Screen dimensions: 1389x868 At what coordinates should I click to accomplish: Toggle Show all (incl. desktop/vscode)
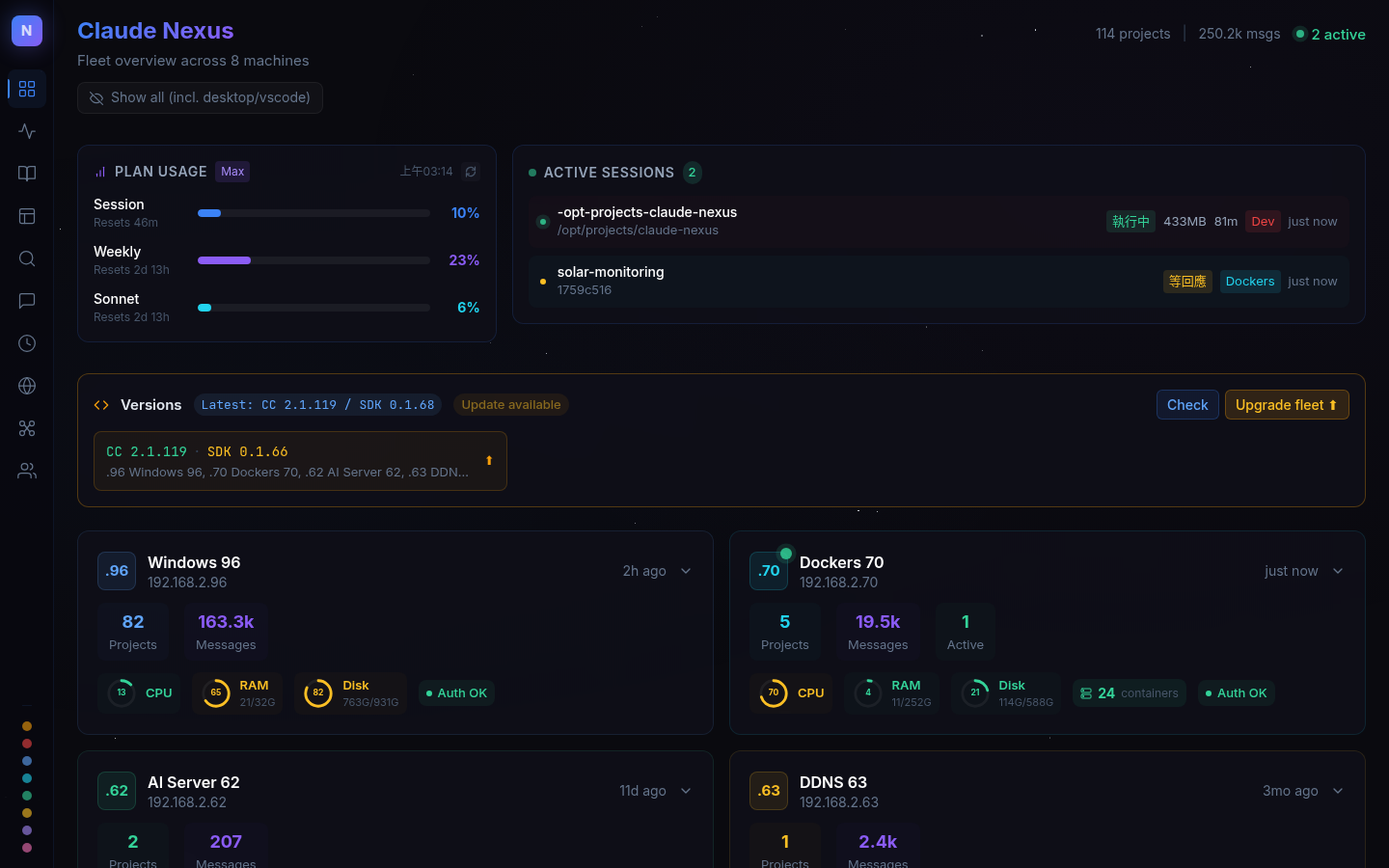click(x=200, y=97)
